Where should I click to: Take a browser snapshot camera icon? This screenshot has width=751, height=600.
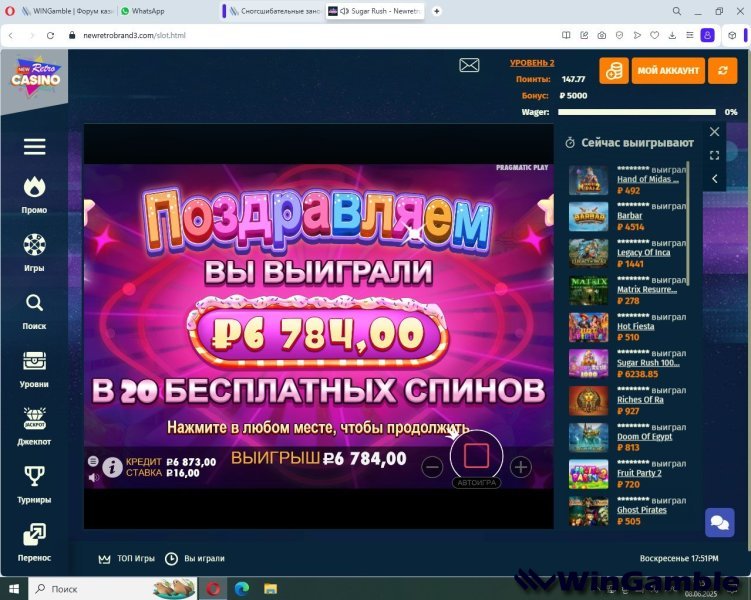pos(602,35)
